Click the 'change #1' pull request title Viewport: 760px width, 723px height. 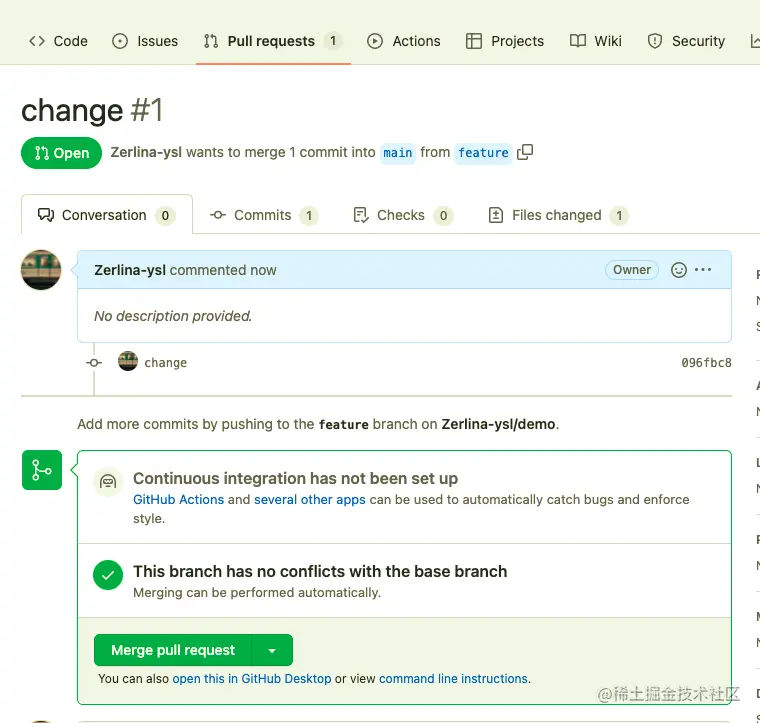click(92, 110)
